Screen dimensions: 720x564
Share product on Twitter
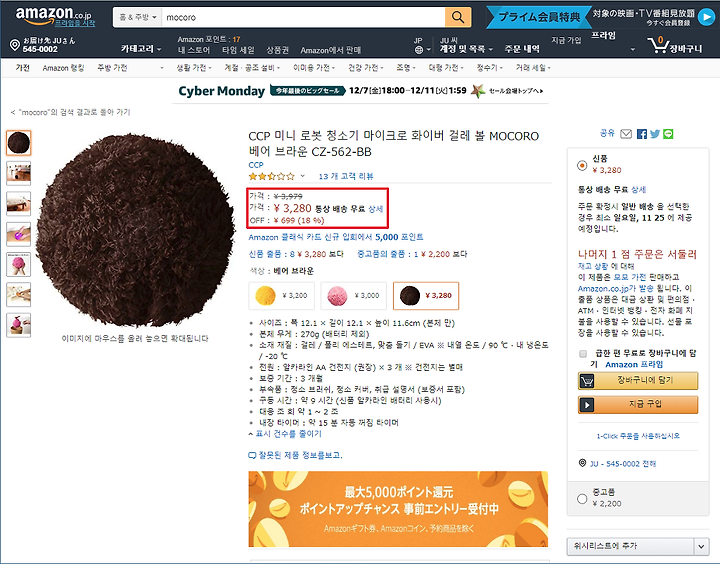pos(655,134)
